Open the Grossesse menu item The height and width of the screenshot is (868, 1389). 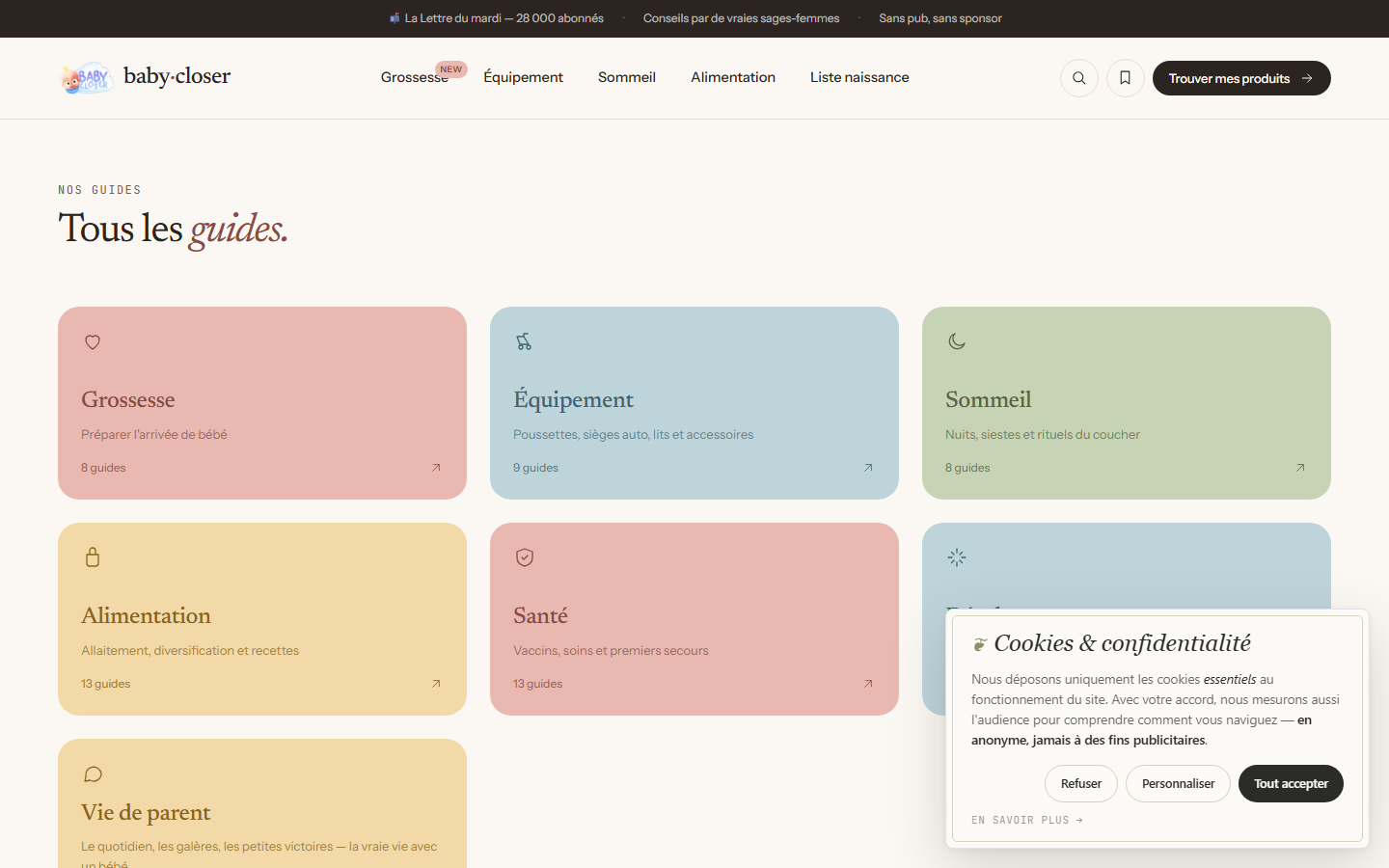[415, 77]
